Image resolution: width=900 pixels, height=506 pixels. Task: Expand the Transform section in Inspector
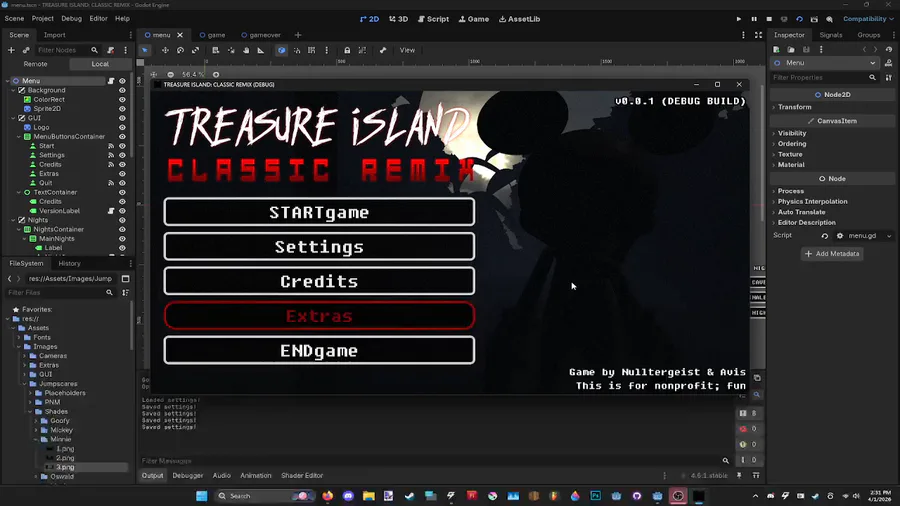tap(794, 107)
